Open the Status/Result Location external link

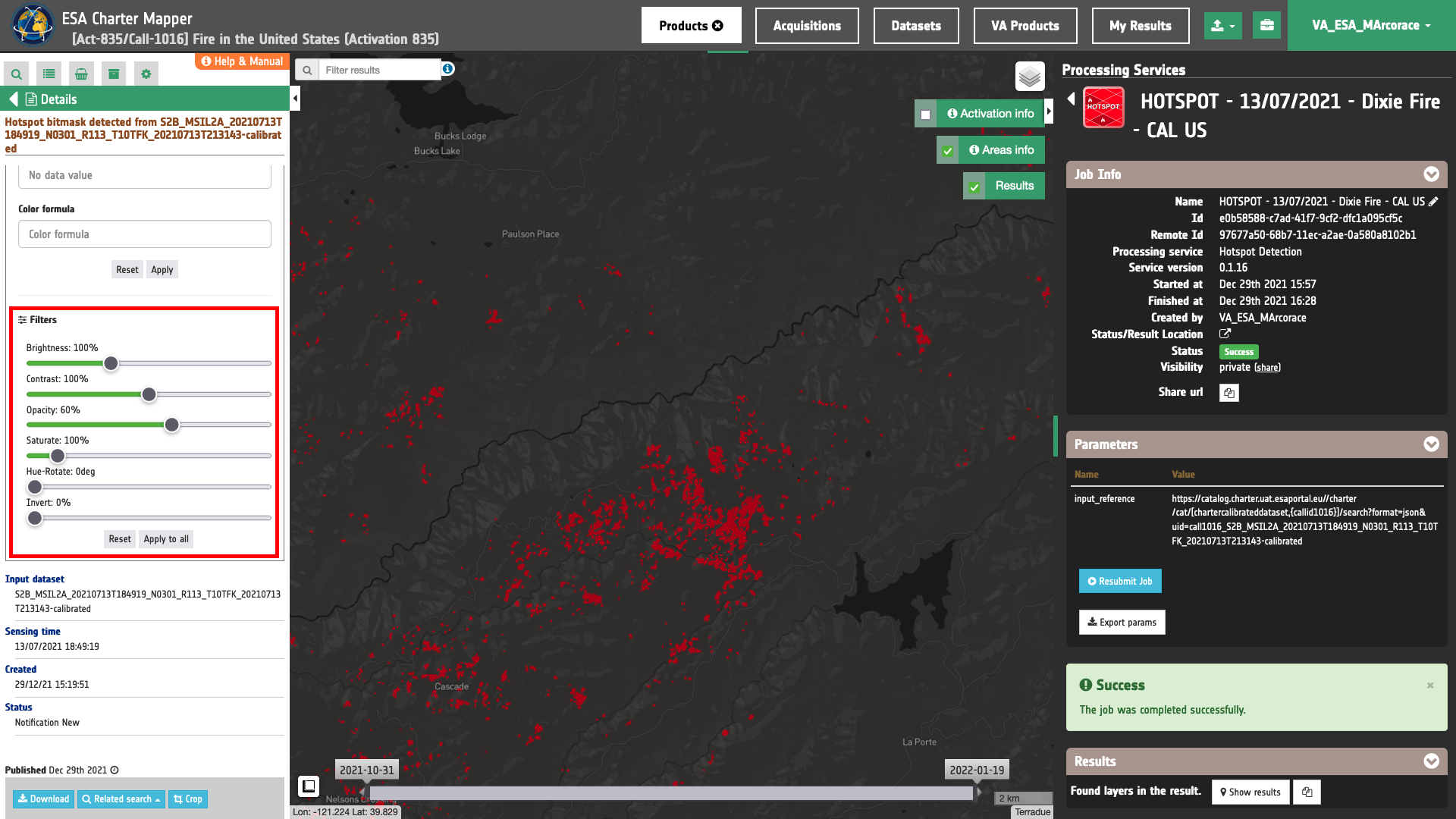point(1225,334)
